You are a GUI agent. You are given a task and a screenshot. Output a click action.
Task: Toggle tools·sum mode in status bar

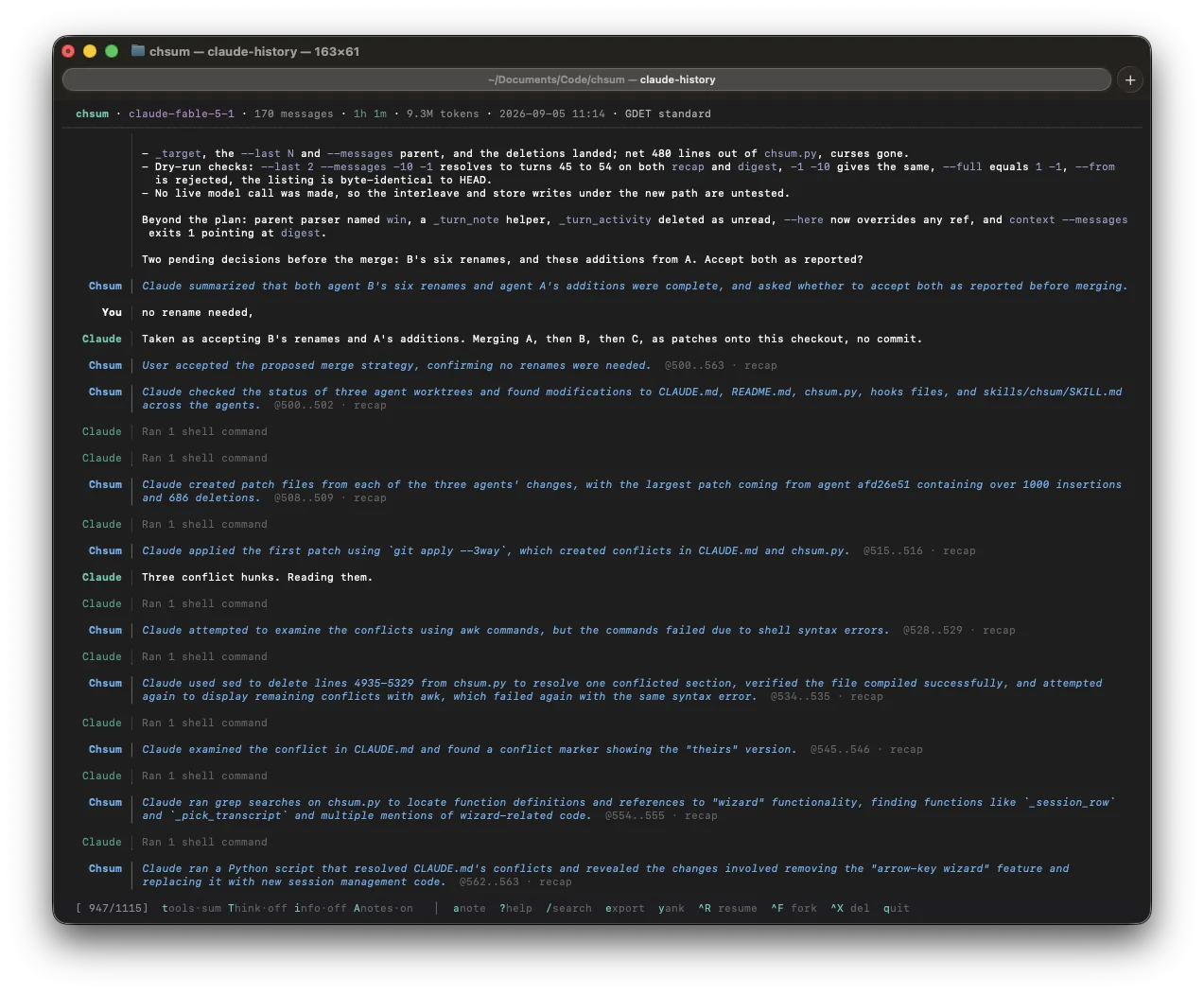[191, 908]
